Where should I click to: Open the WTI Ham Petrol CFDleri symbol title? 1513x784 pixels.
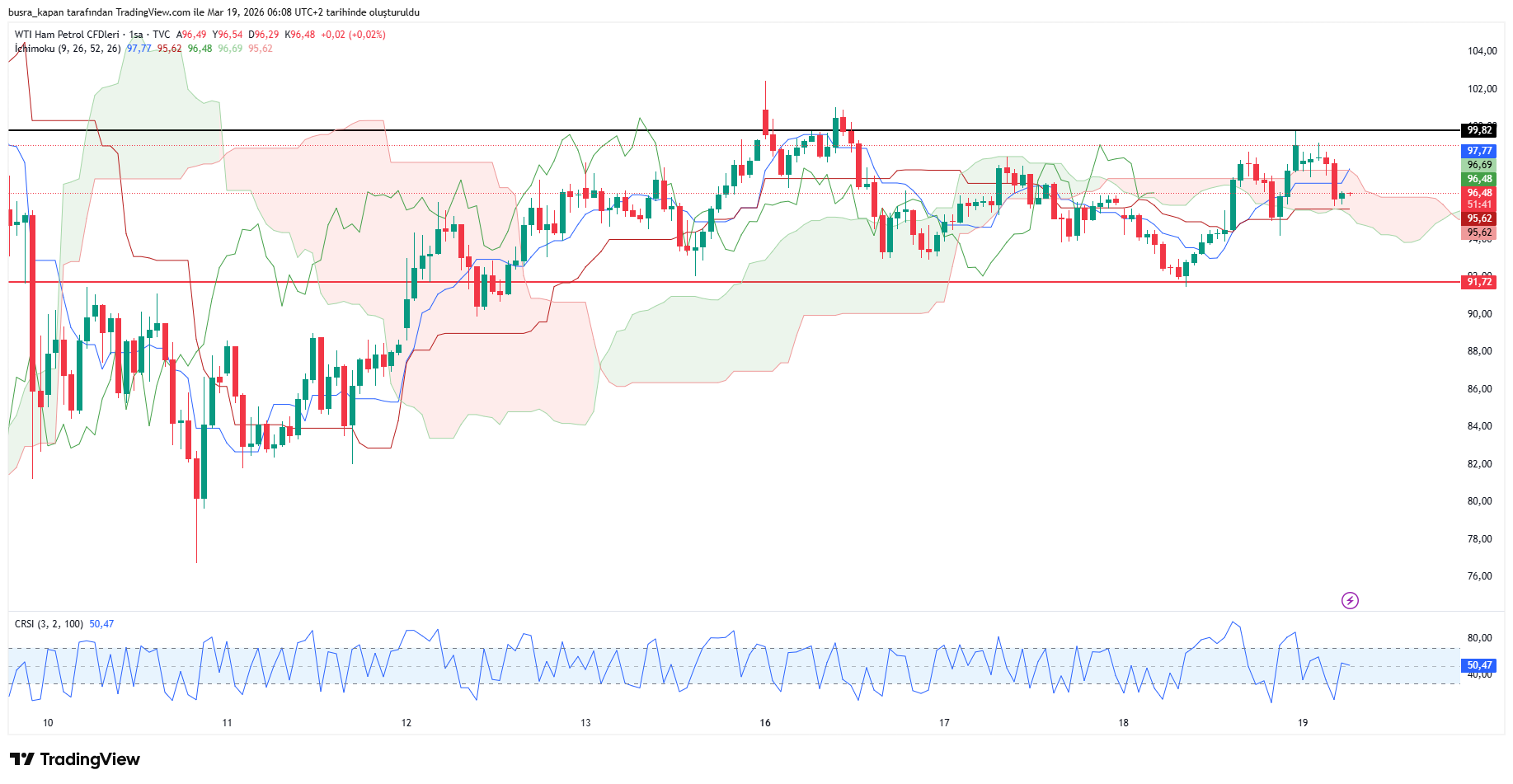click(x=67, y=35)
